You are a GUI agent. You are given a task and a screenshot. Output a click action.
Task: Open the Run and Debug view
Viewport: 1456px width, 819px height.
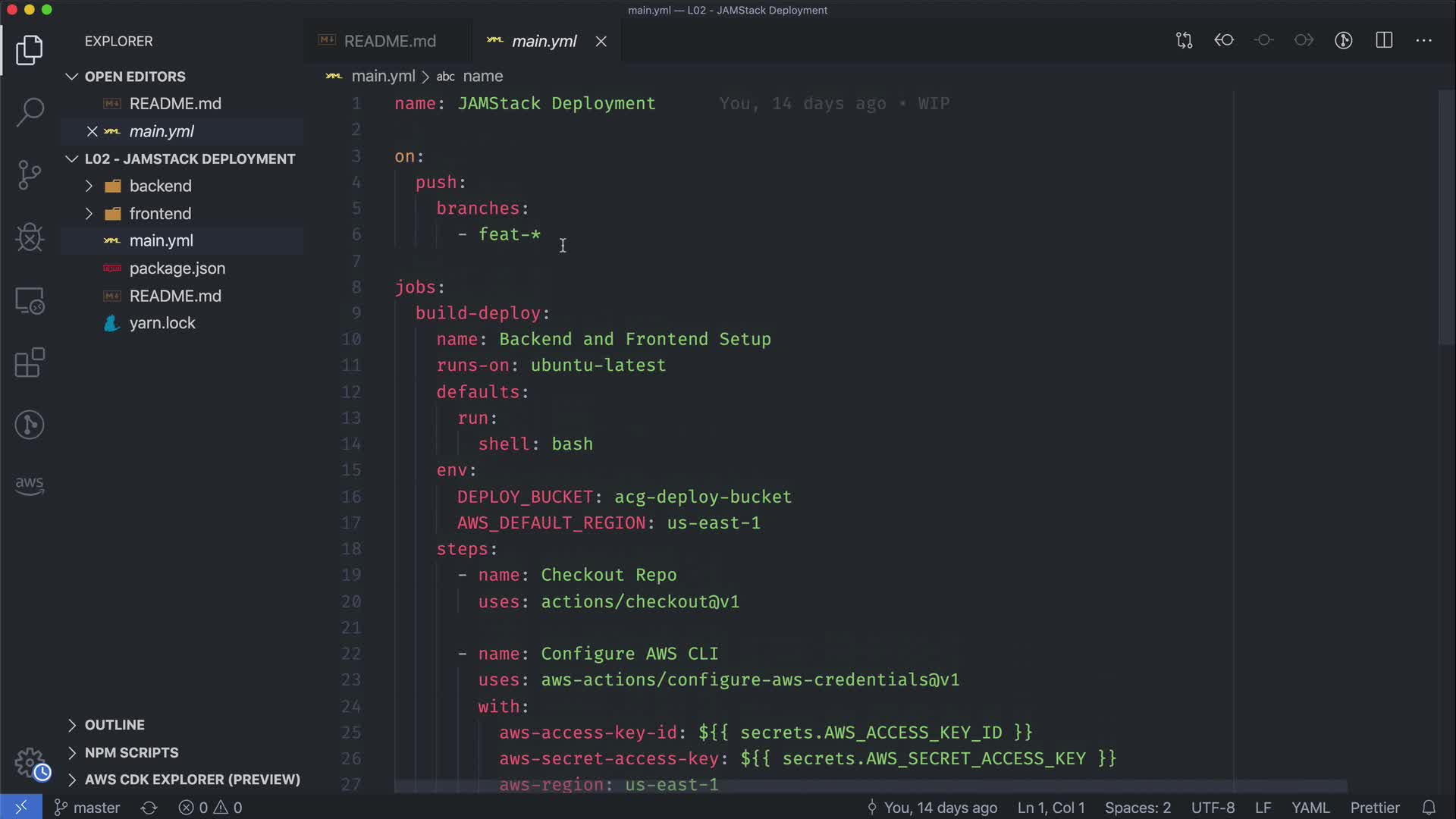30,237
